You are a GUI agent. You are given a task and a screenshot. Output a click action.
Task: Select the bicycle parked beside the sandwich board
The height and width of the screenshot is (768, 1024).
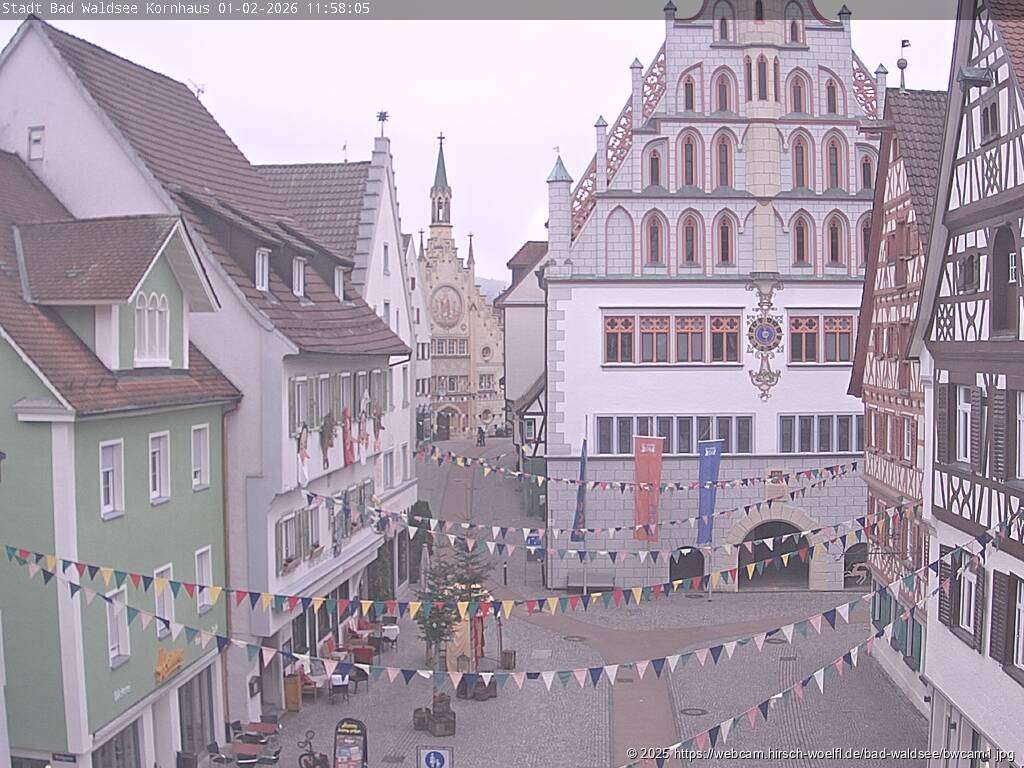(x=311, y=750)
